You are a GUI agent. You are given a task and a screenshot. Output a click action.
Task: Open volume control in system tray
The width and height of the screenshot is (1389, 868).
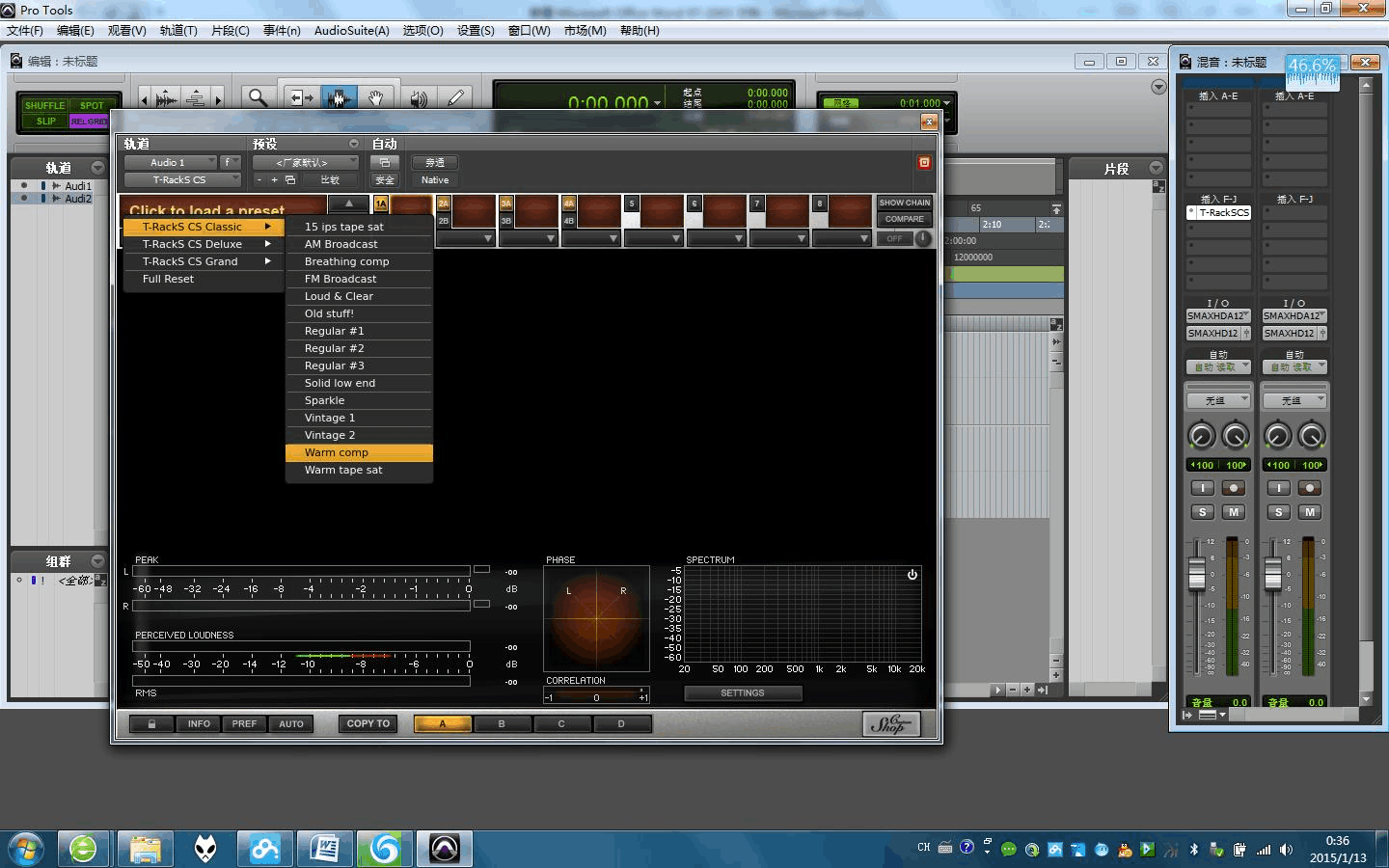[x=1286, y=850]
